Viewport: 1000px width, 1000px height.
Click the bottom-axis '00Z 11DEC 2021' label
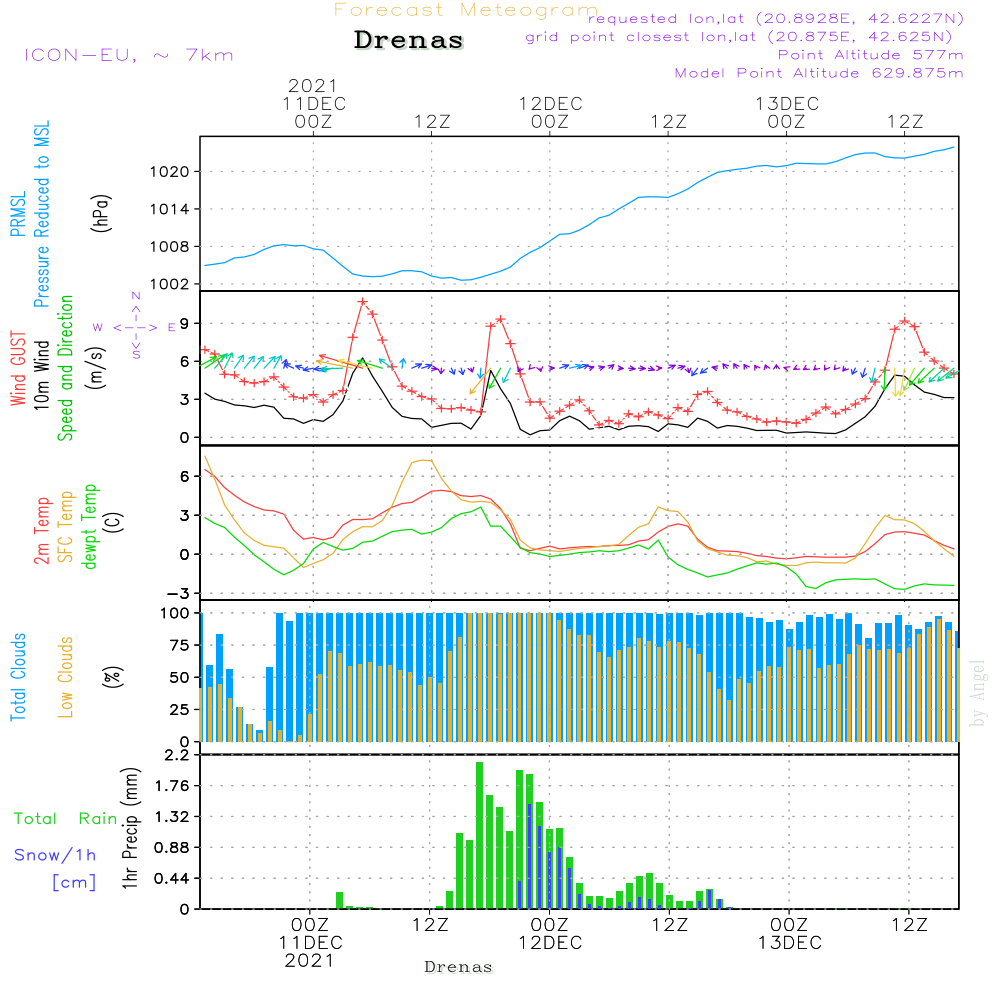(x=310, y=943)
